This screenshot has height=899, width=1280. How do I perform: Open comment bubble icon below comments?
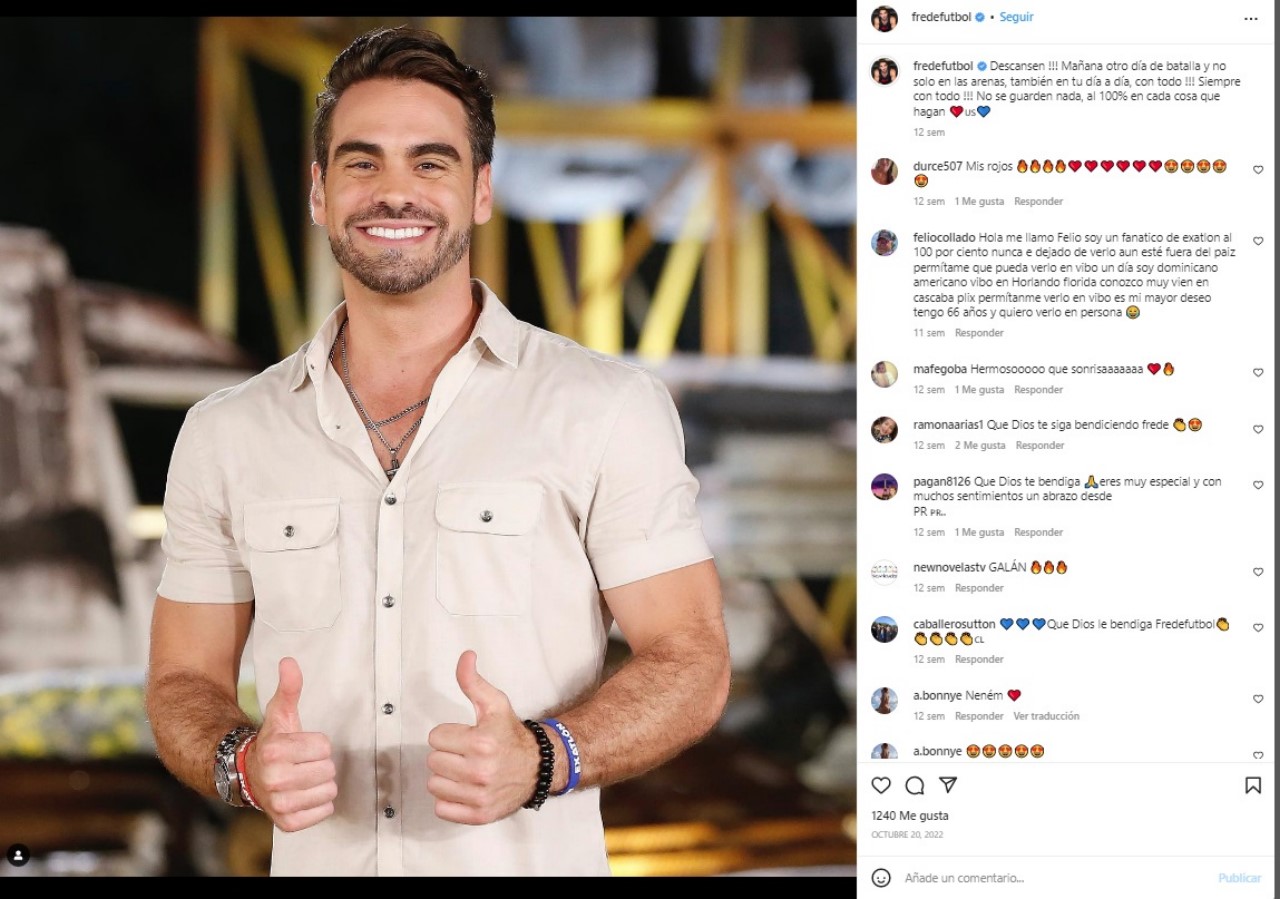click(914, 785)
